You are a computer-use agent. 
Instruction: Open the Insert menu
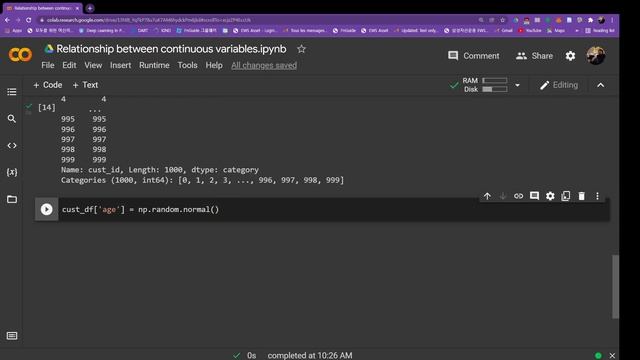pyautogui.click(x=120, y=65)
